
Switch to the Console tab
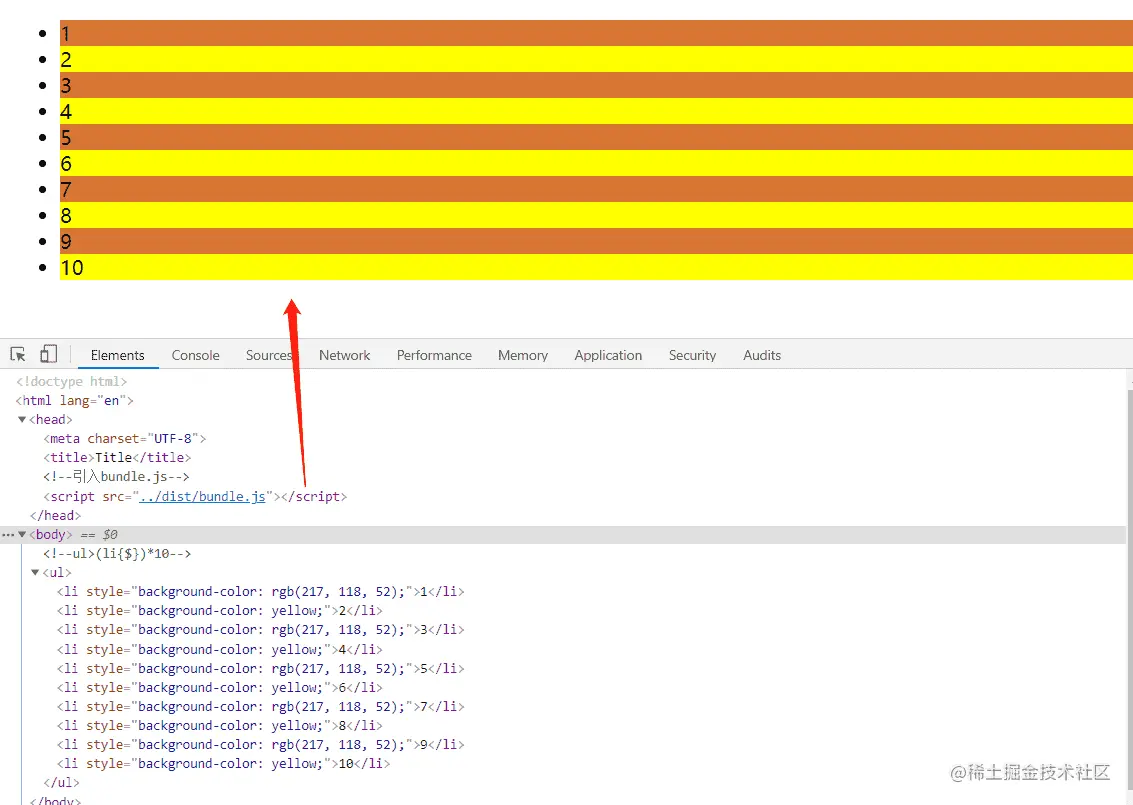point(195,355)
